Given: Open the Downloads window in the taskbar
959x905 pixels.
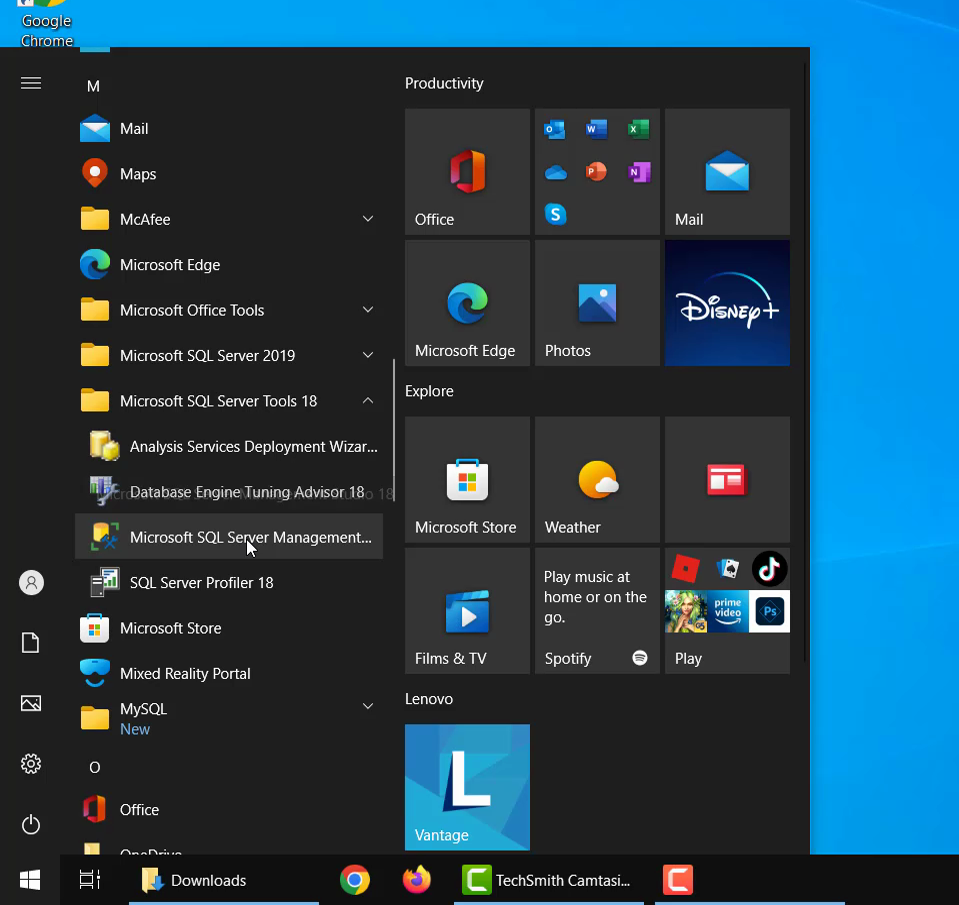Looking at the screenshot, I should (x=195, y=880).
